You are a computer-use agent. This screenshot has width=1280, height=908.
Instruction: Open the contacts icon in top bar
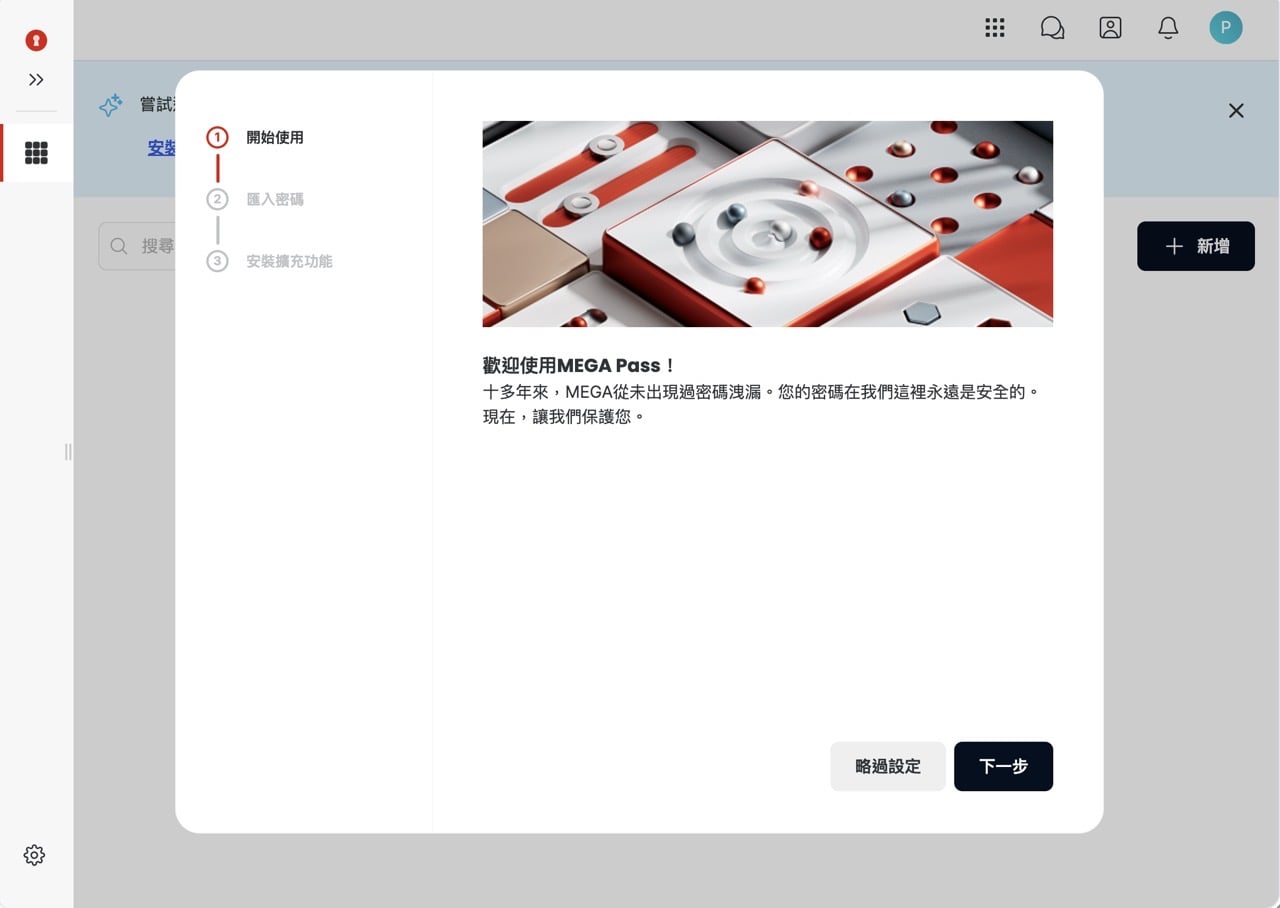pyautogui.click(x=1110, y=28)
